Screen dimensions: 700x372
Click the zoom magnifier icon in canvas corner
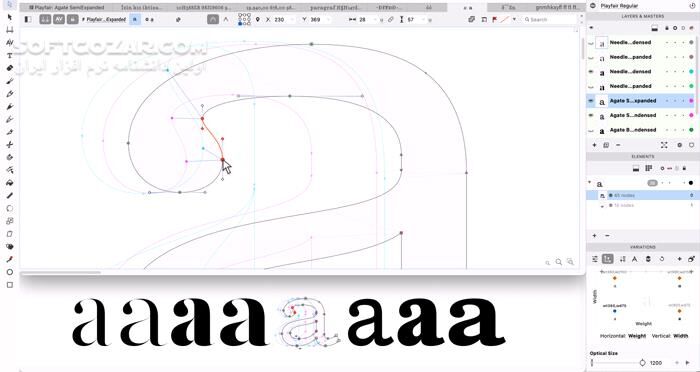point(559,262)
